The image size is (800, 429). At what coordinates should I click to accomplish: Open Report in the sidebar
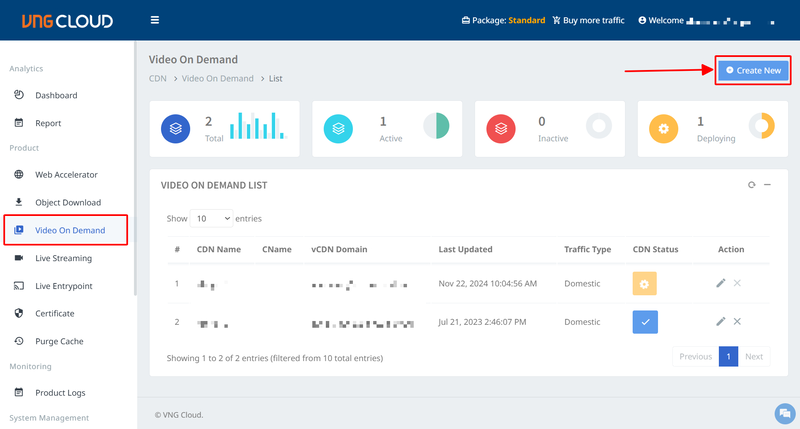[48, 123]
